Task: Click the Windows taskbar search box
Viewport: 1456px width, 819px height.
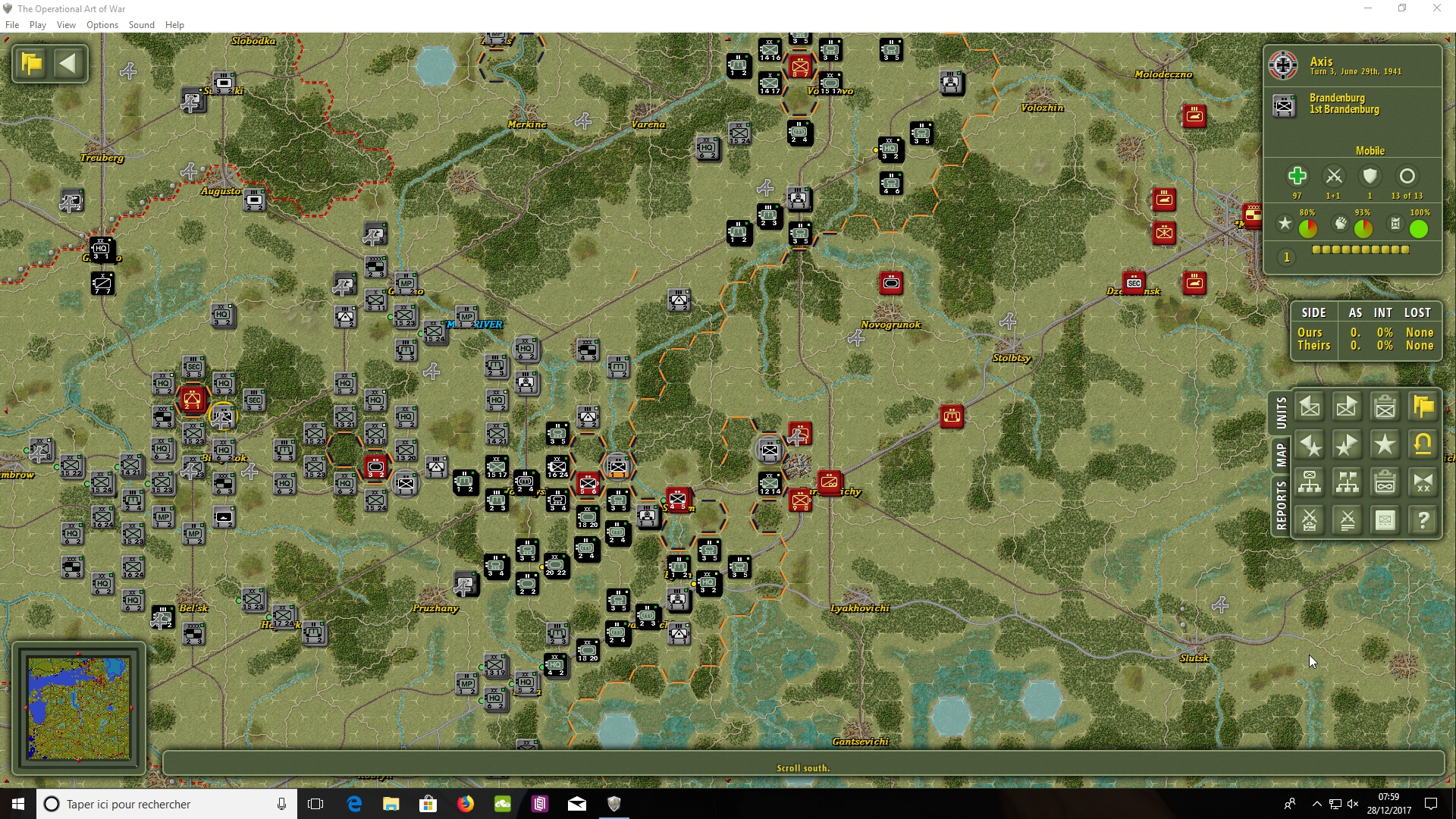Action: 165,804
